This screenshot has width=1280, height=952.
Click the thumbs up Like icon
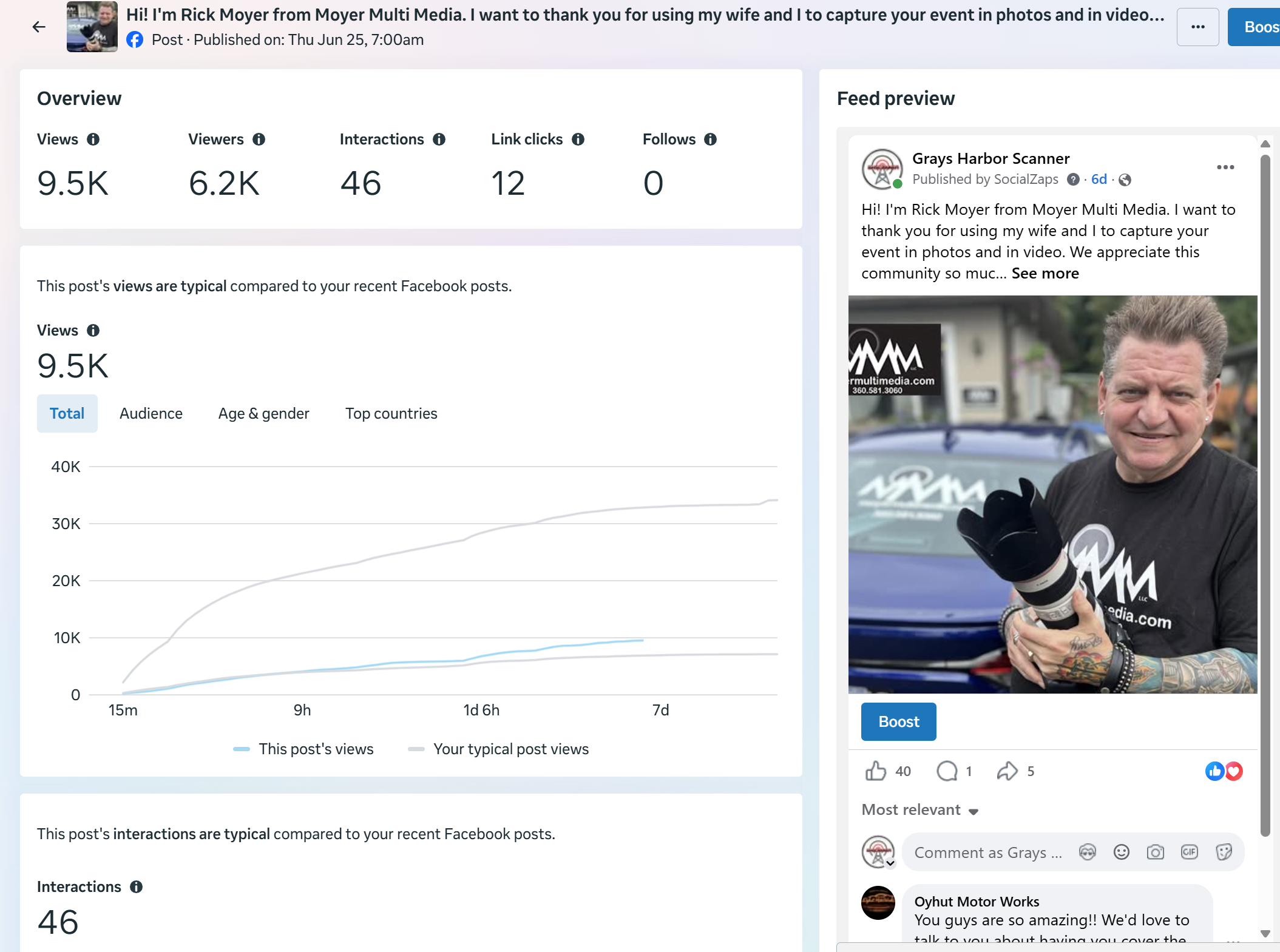click(875, 771)
